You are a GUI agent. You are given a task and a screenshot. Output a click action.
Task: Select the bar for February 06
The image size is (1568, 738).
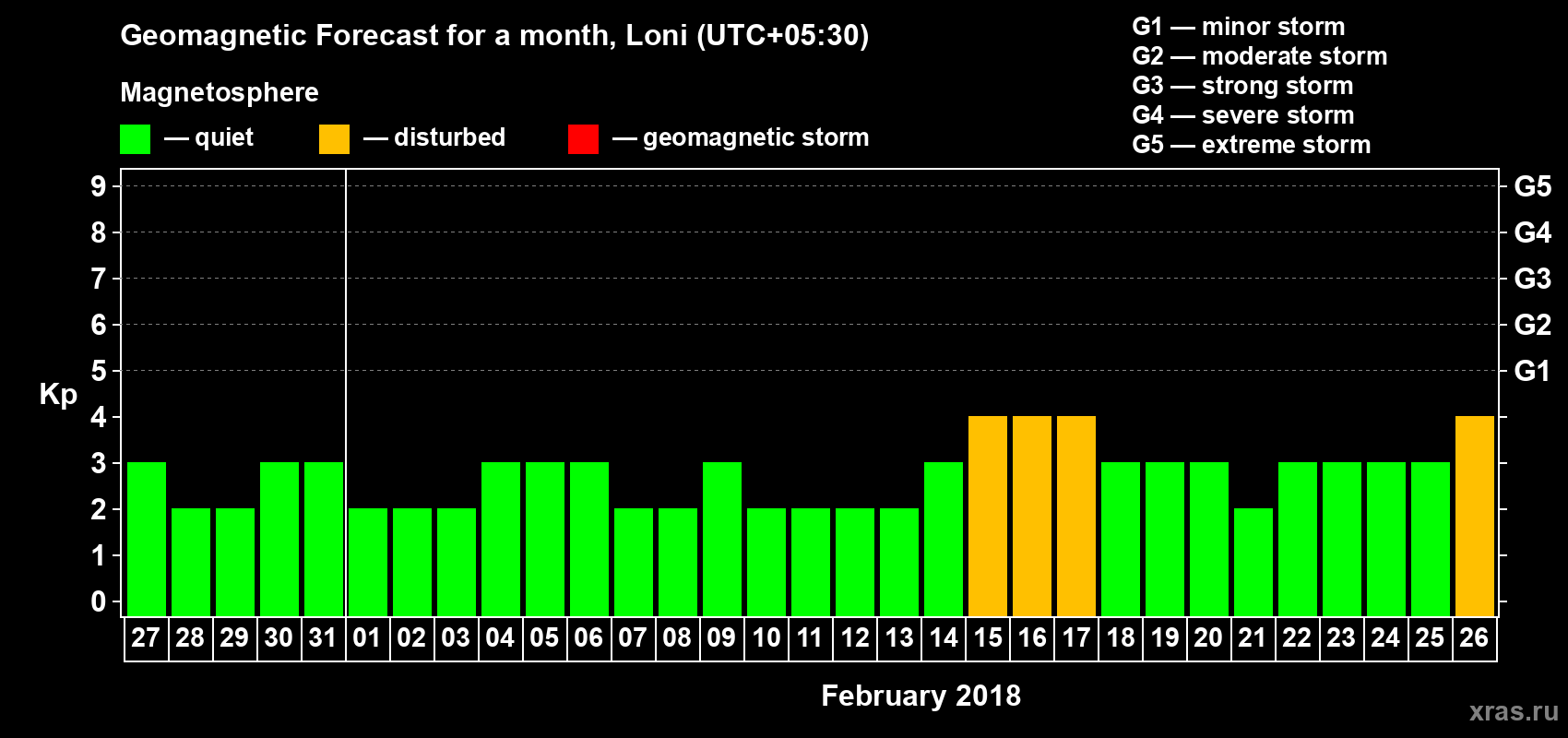click(589, 539)
